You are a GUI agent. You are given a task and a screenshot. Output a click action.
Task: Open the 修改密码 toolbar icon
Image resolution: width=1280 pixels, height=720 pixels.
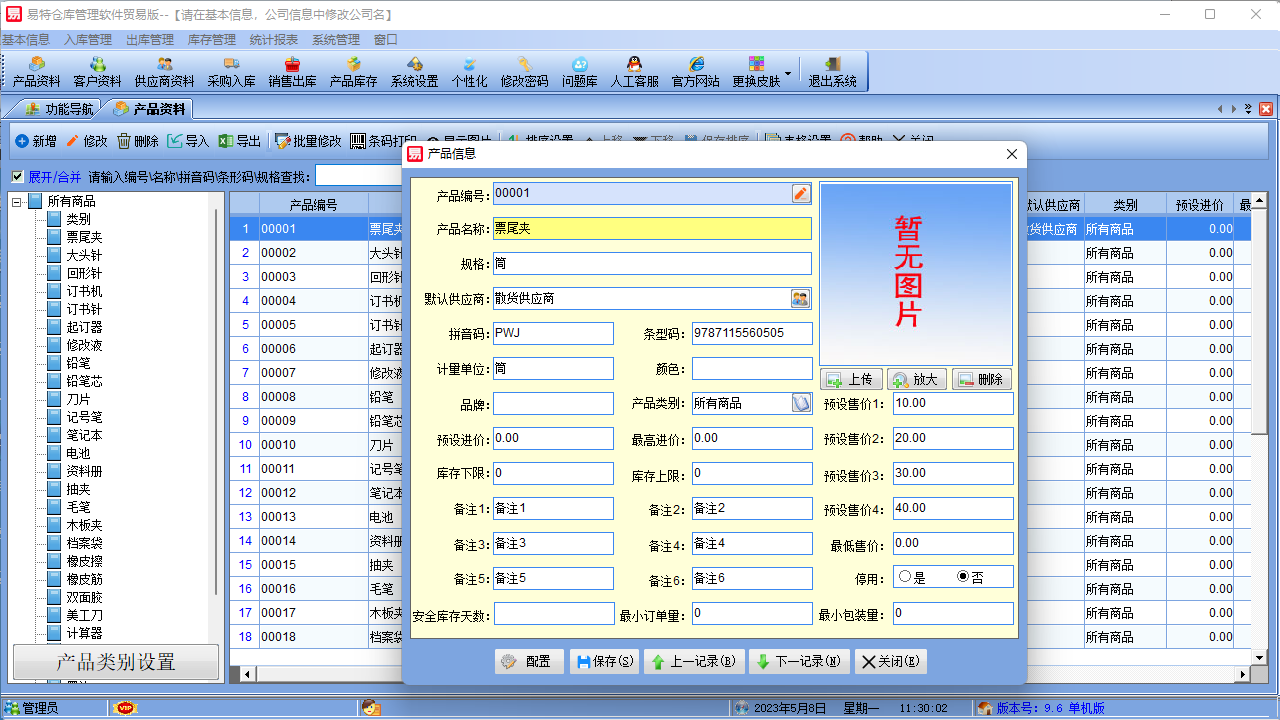pyautogui.click(x=524, y=70)
